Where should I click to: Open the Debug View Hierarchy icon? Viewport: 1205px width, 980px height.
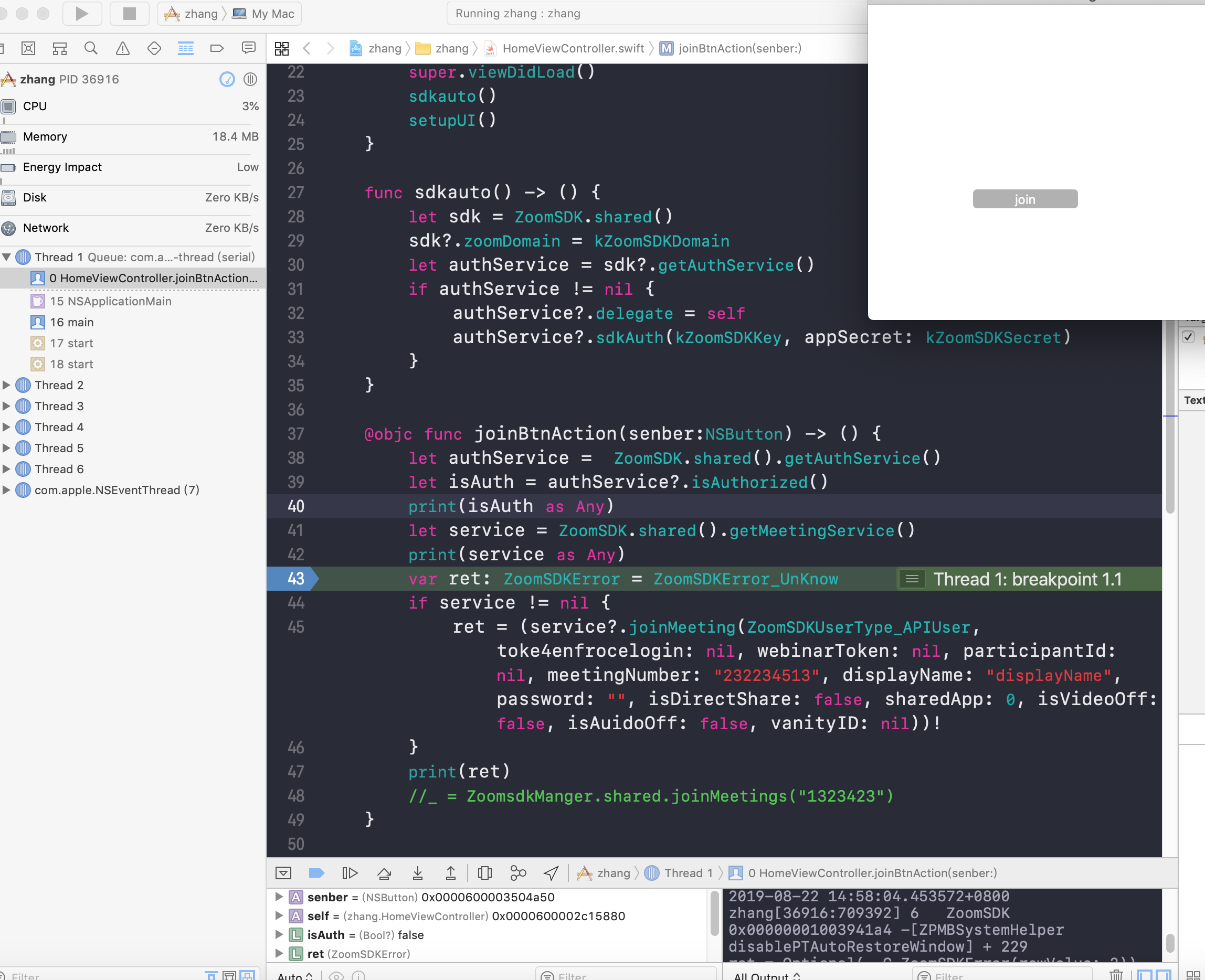pos(484,874)
